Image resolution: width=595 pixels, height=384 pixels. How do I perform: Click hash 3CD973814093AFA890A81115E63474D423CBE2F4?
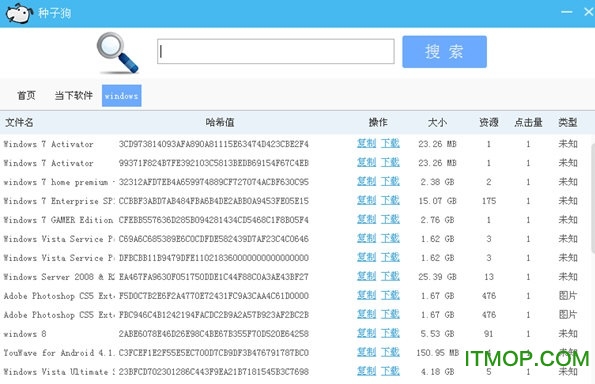pos(214,144)
